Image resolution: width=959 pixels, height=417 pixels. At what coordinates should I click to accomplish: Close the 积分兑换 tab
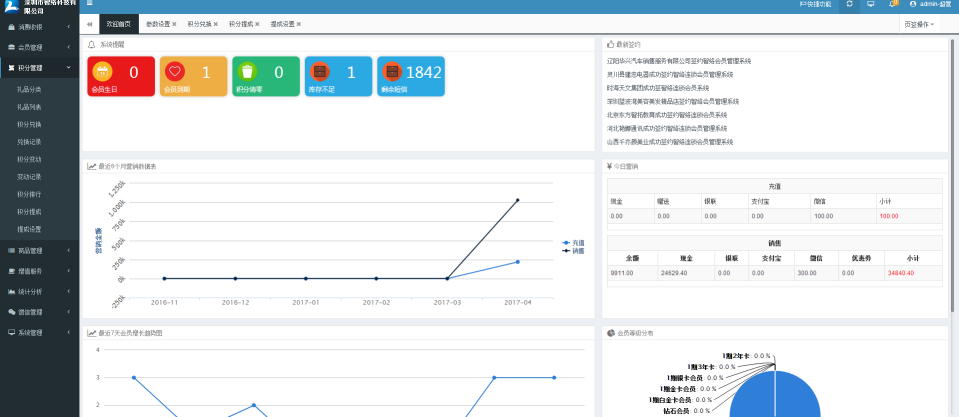click(x=216, y=23)
